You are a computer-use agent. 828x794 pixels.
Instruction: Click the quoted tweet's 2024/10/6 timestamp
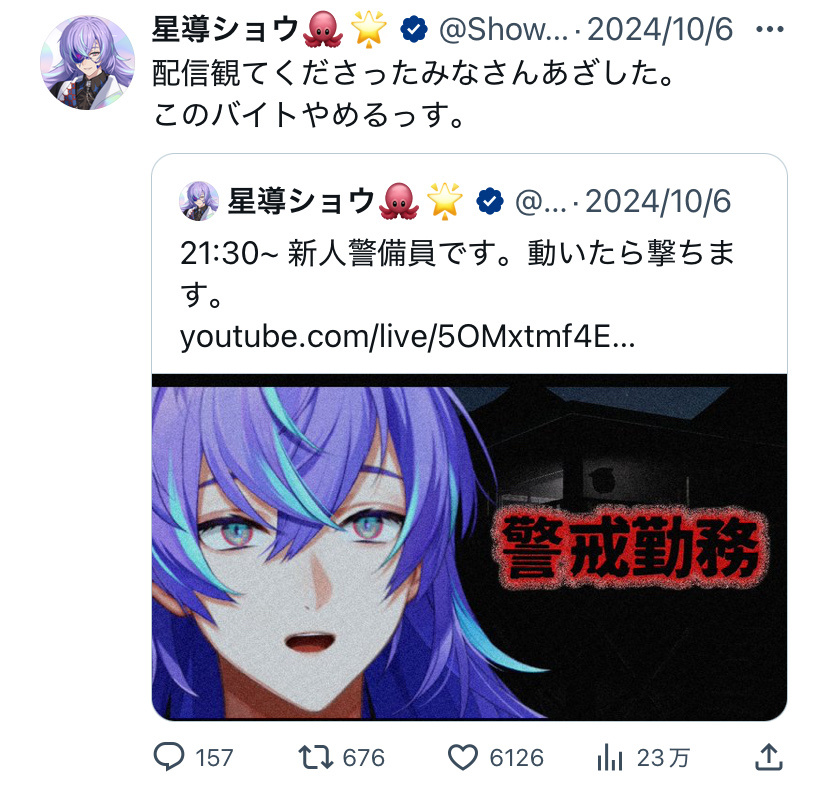coord(658,201)
